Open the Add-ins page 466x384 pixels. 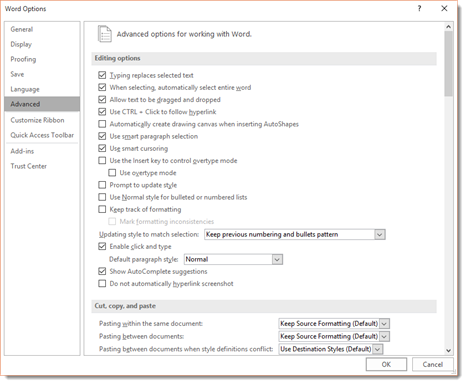tap(42, 151)
